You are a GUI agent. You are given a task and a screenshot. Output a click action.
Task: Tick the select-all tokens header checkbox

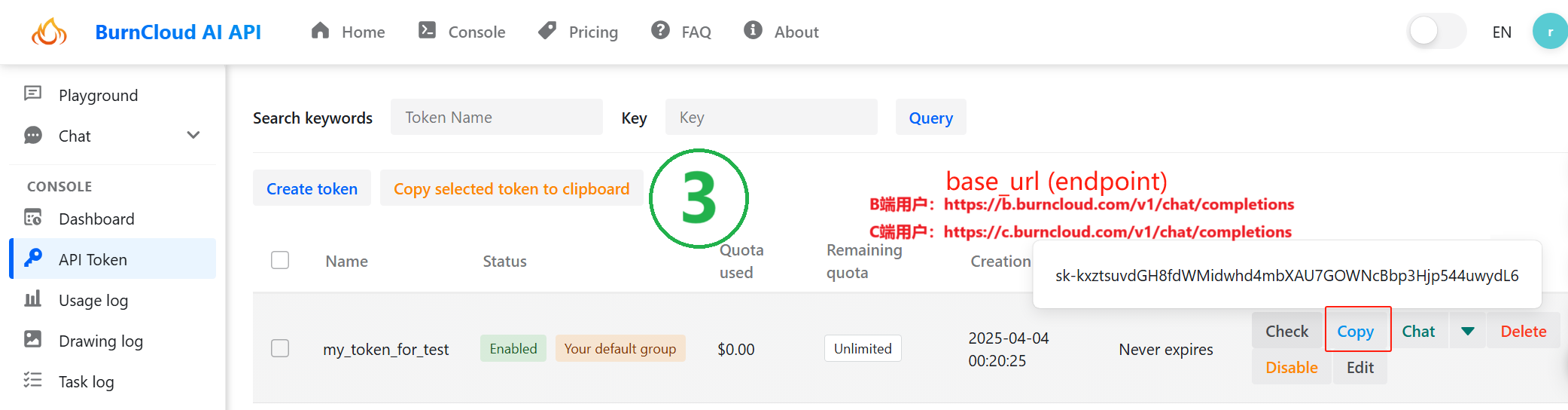coord(280,260)
